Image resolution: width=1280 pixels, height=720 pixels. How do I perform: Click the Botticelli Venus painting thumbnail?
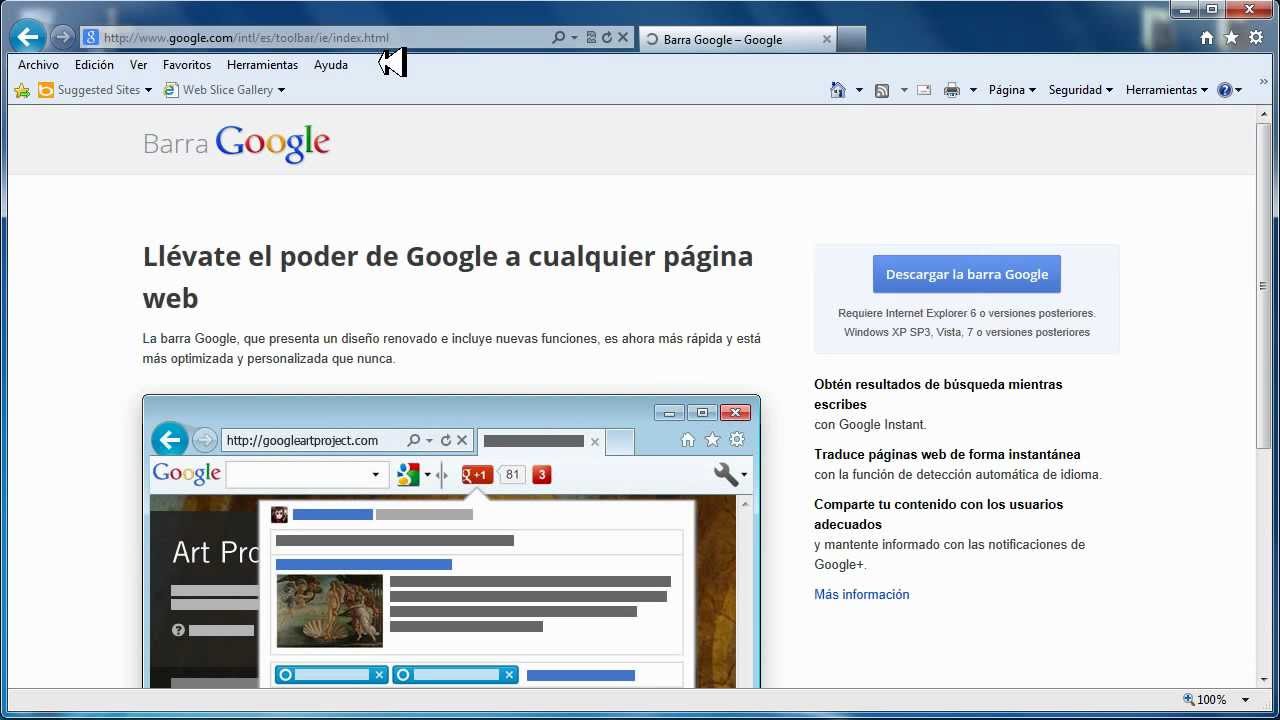point(330,611)
